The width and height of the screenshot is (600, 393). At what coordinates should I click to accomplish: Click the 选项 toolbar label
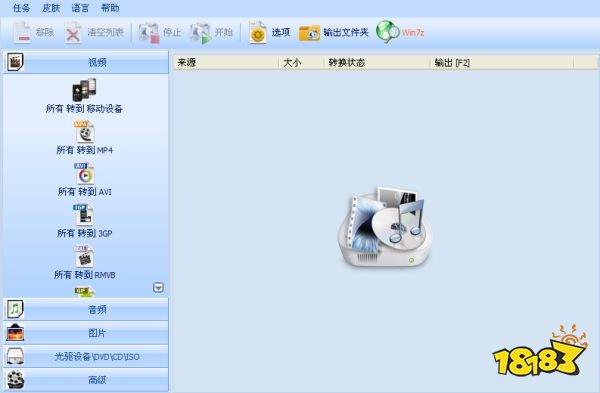281,32
